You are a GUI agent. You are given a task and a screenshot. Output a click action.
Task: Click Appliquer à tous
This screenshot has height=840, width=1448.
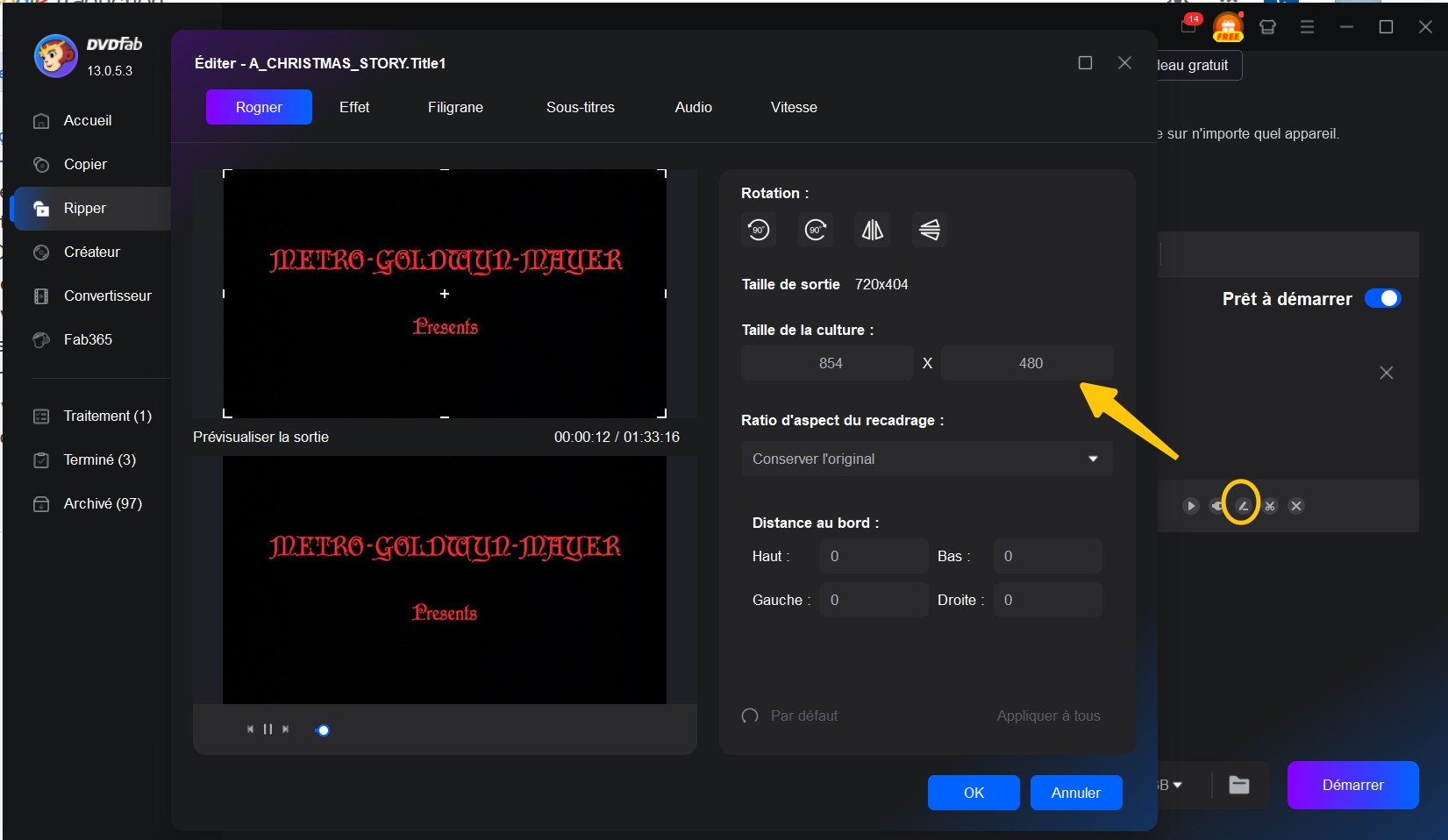1047,715
